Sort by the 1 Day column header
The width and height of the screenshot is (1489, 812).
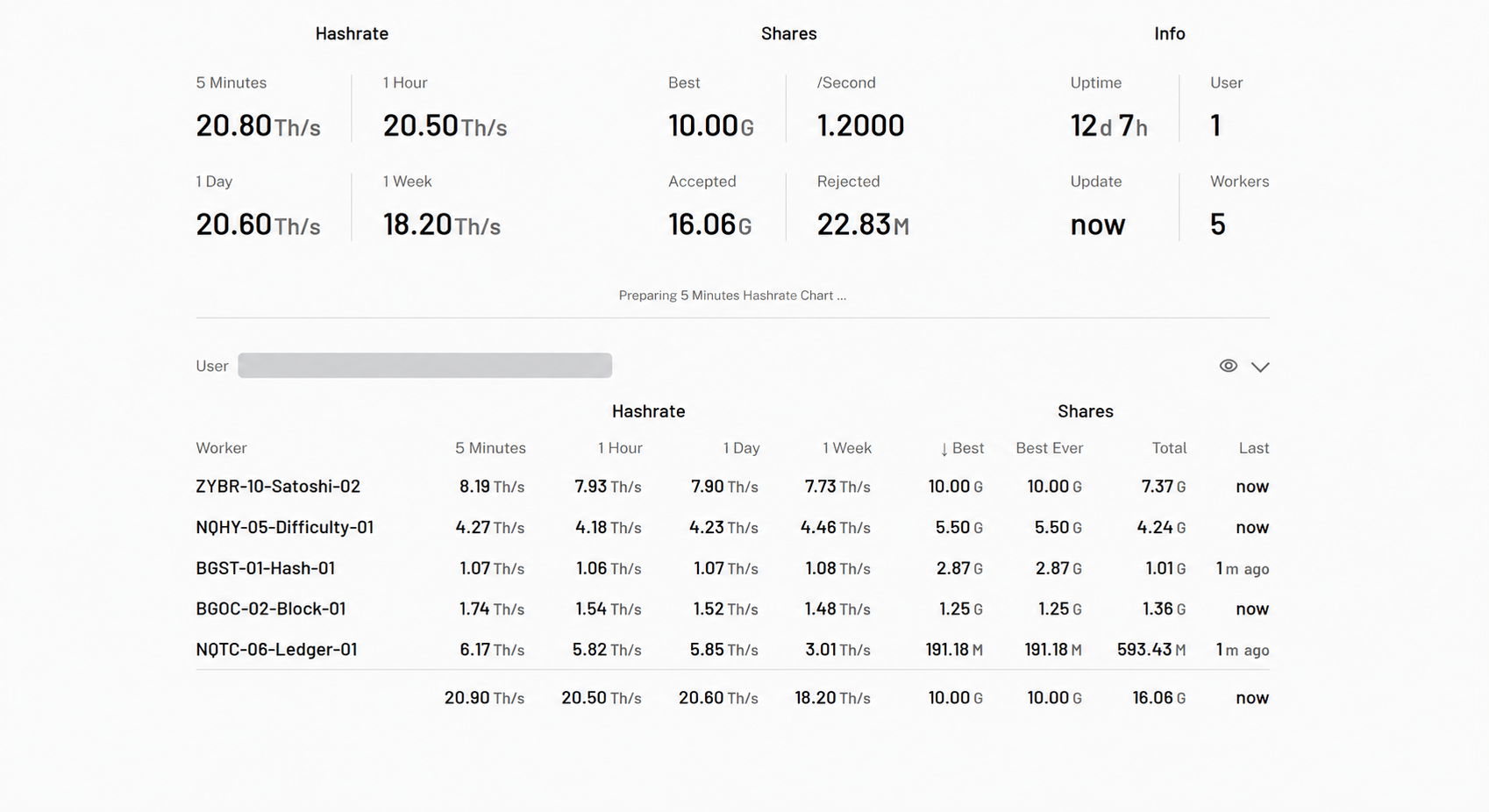tap(741, 448)
